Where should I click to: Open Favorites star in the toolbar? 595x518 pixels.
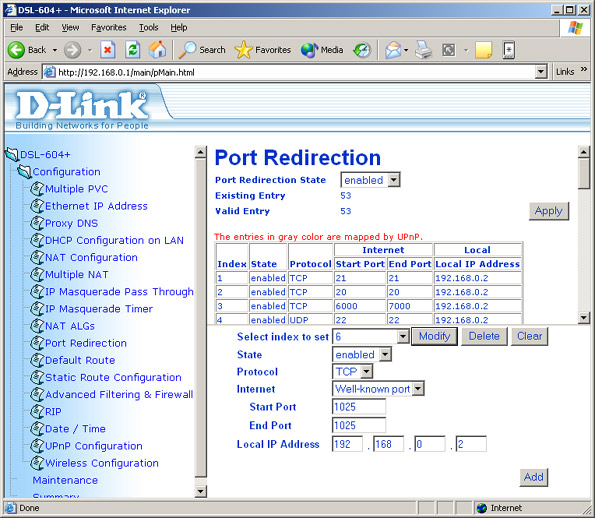[x=263, y=50]
